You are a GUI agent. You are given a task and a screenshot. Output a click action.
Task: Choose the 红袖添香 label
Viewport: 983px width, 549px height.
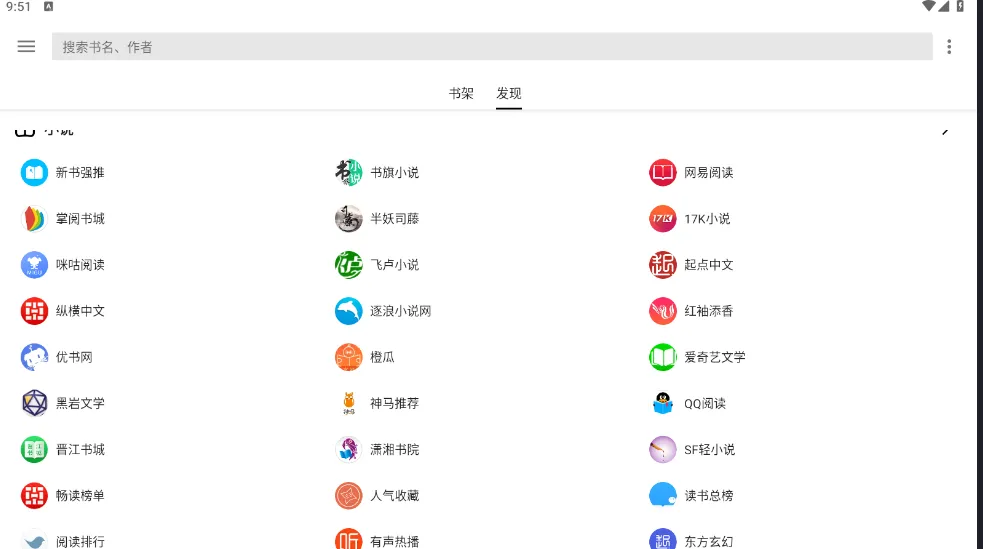(x=708, y=311)
